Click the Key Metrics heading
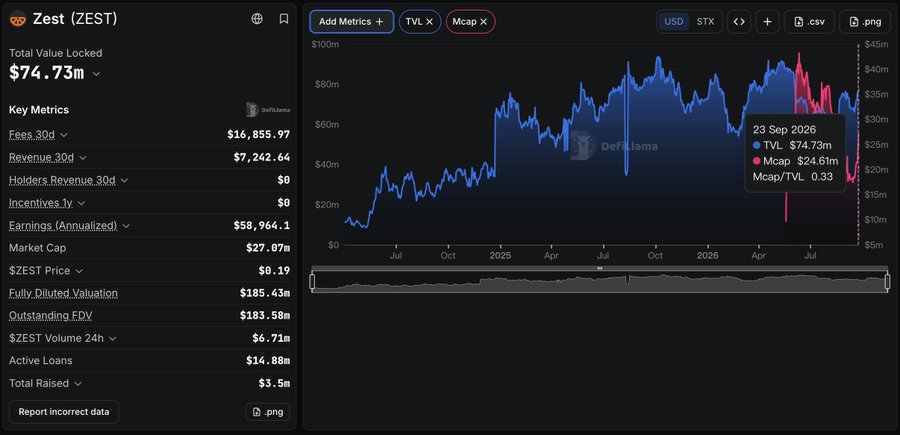 39,110
